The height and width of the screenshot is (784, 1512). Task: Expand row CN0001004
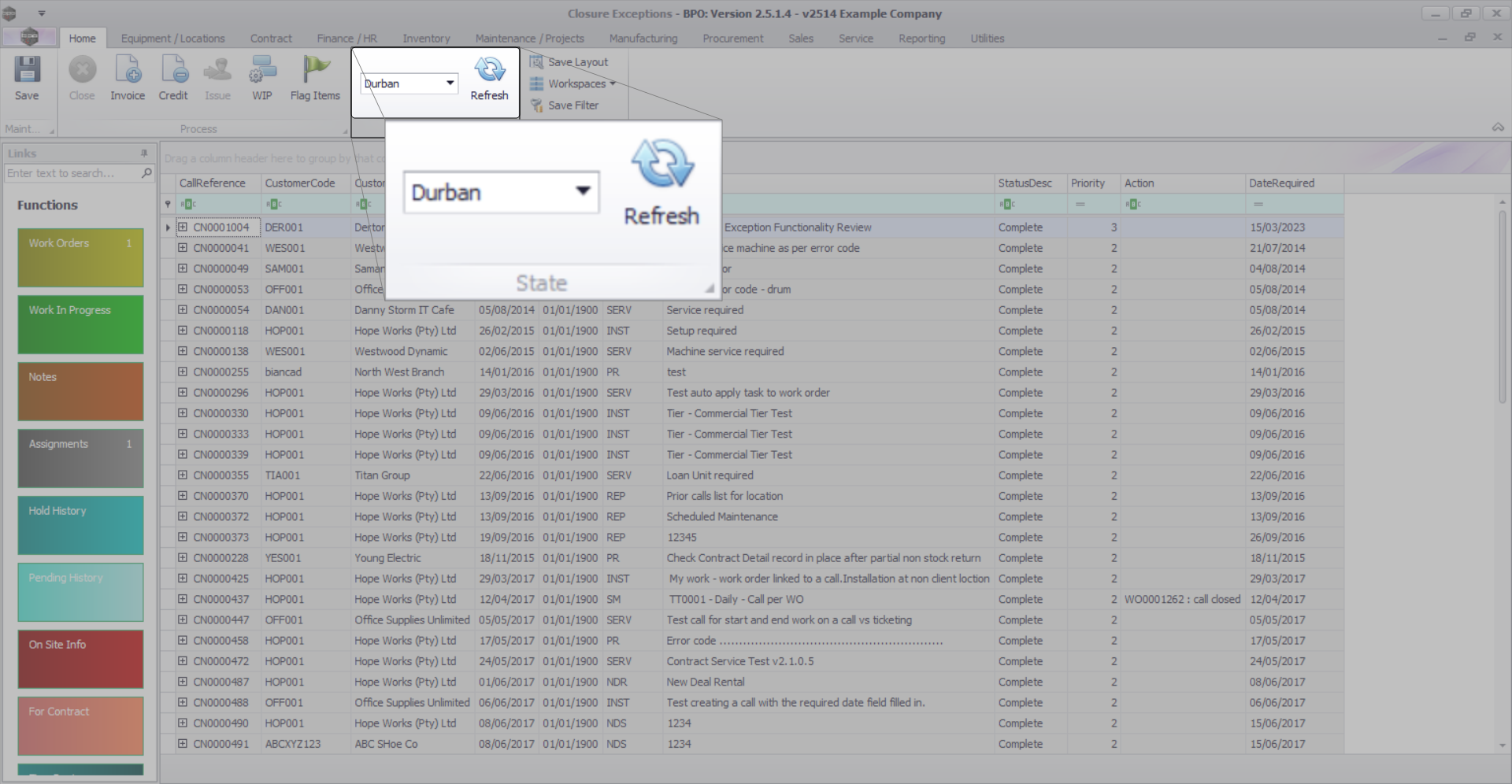pos(183,227)
